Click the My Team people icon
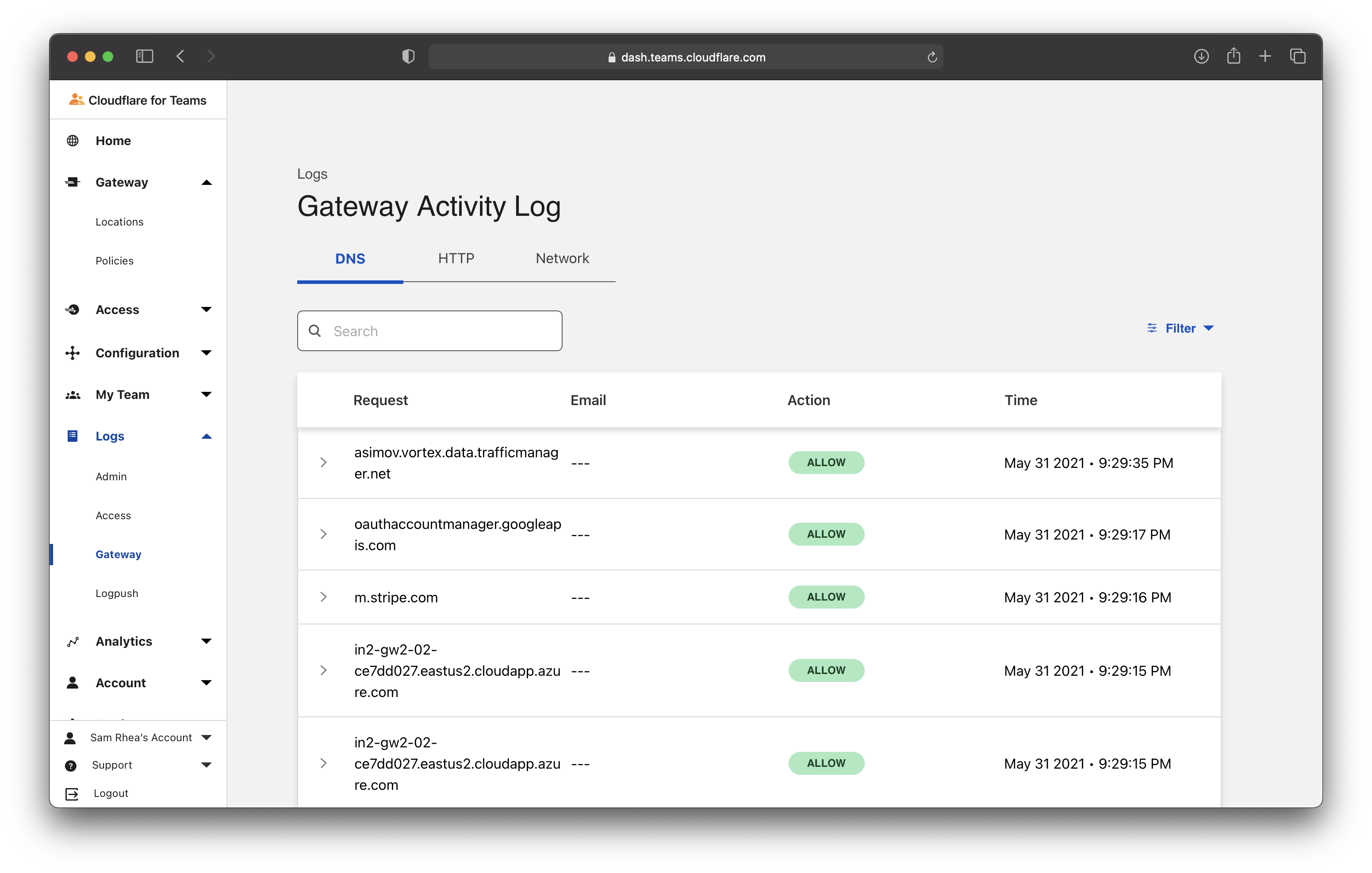This screenshot has width=1372, height=873. point(73,395)
